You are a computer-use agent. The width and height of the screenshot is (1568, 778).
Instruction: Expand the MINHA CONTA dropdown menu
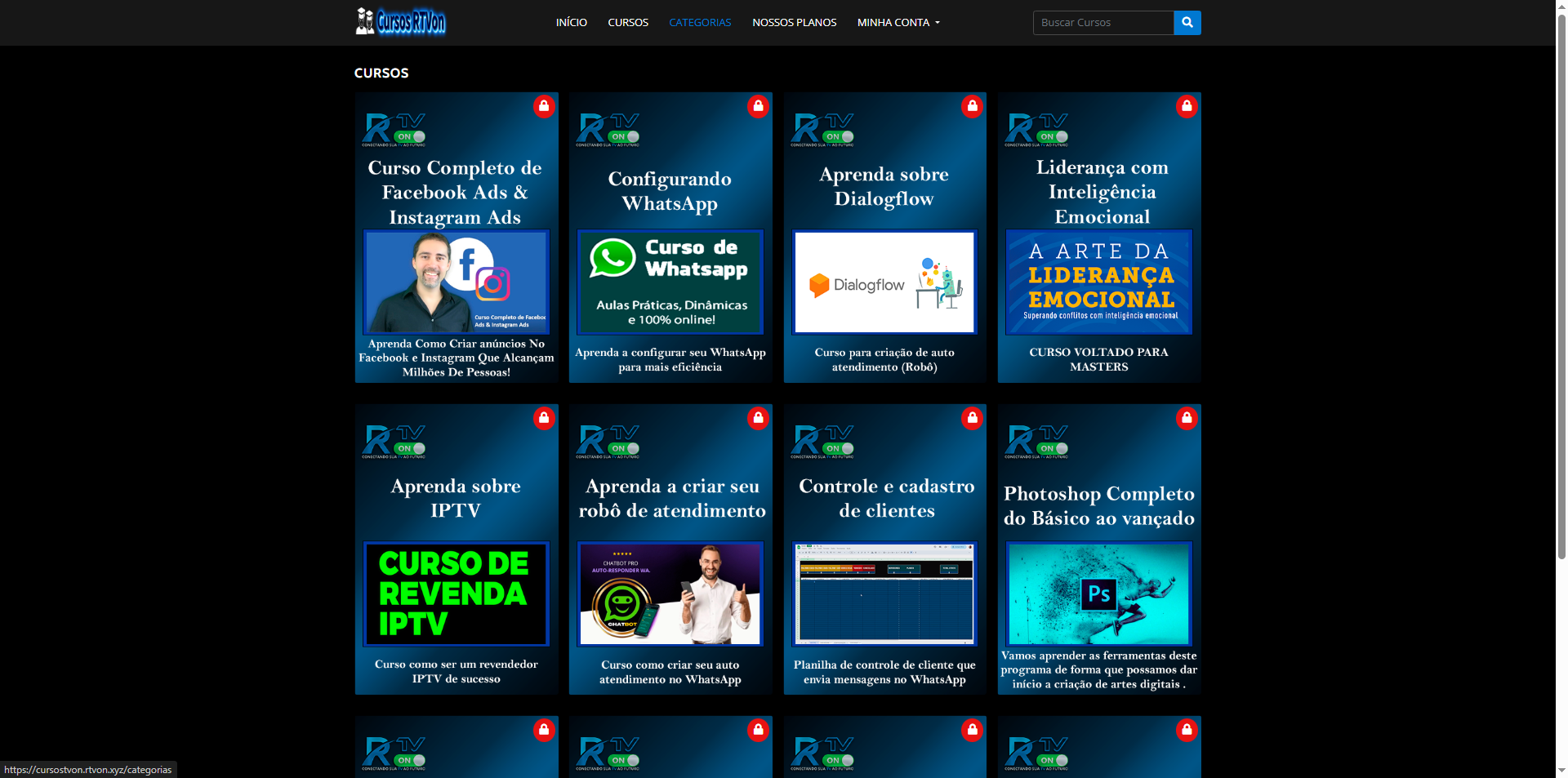coord(898,23)
